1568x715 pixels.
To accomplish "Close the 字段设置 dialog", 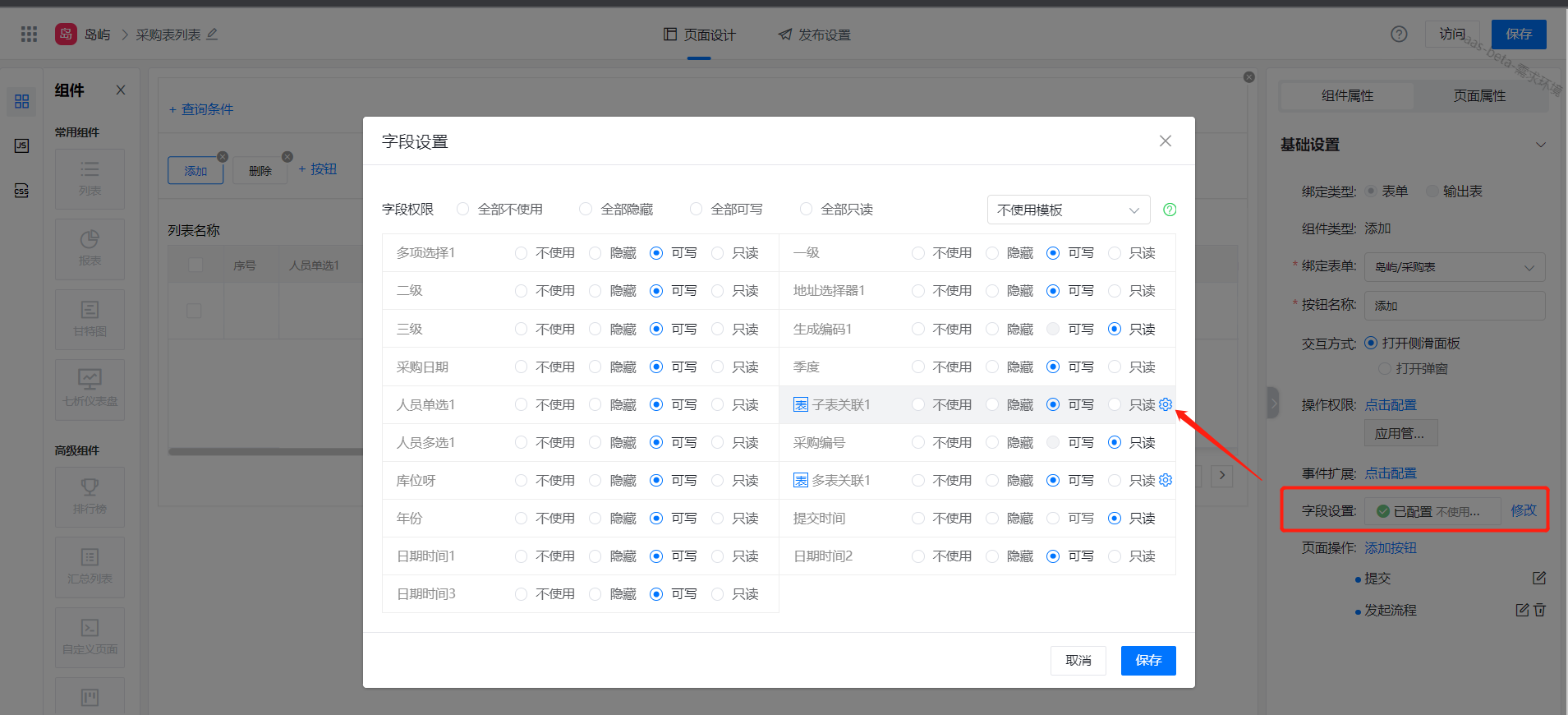I will point(1165,141).
